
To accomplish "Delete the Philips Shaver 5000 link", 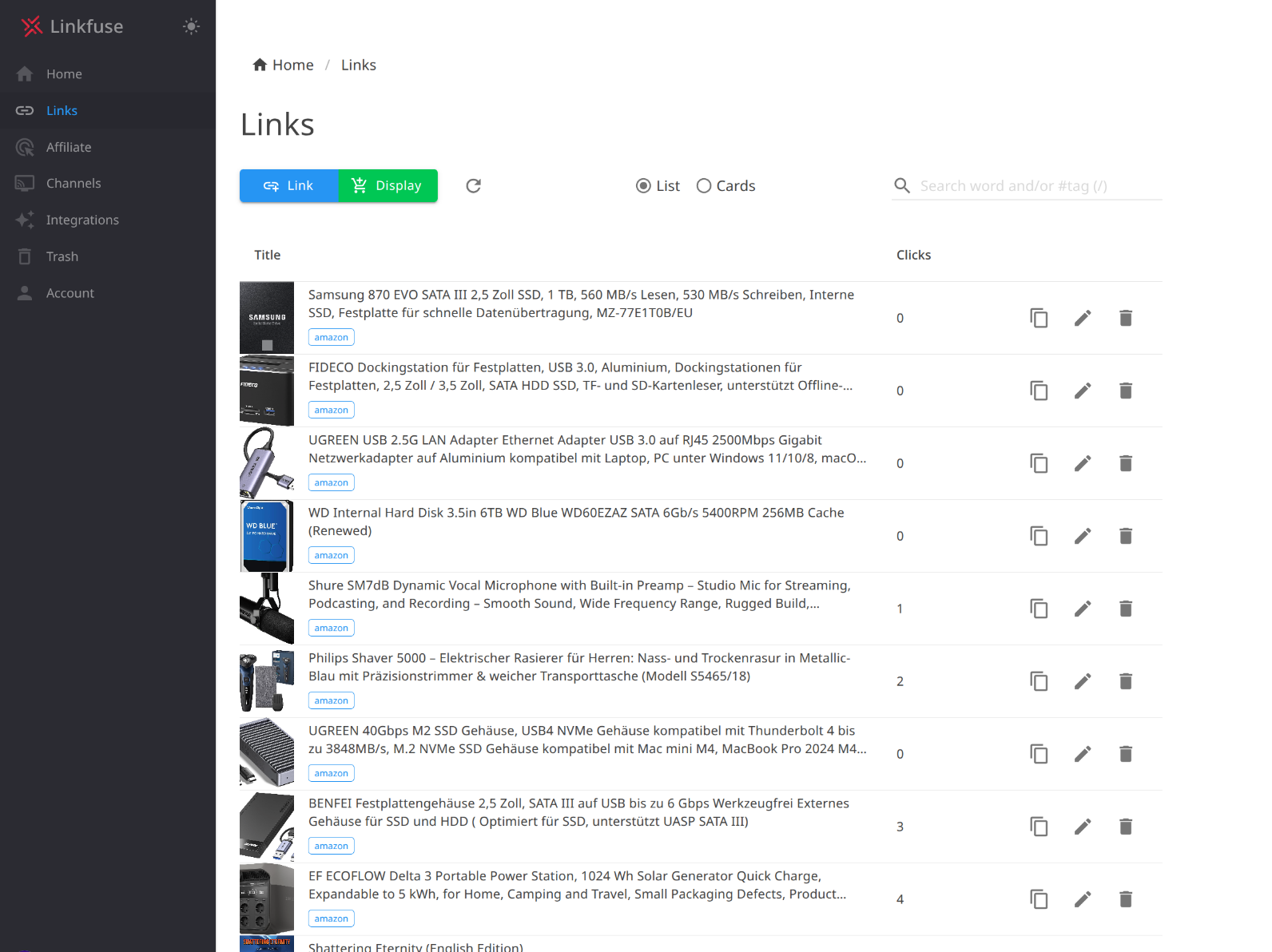I will [x=1126, y=681].
